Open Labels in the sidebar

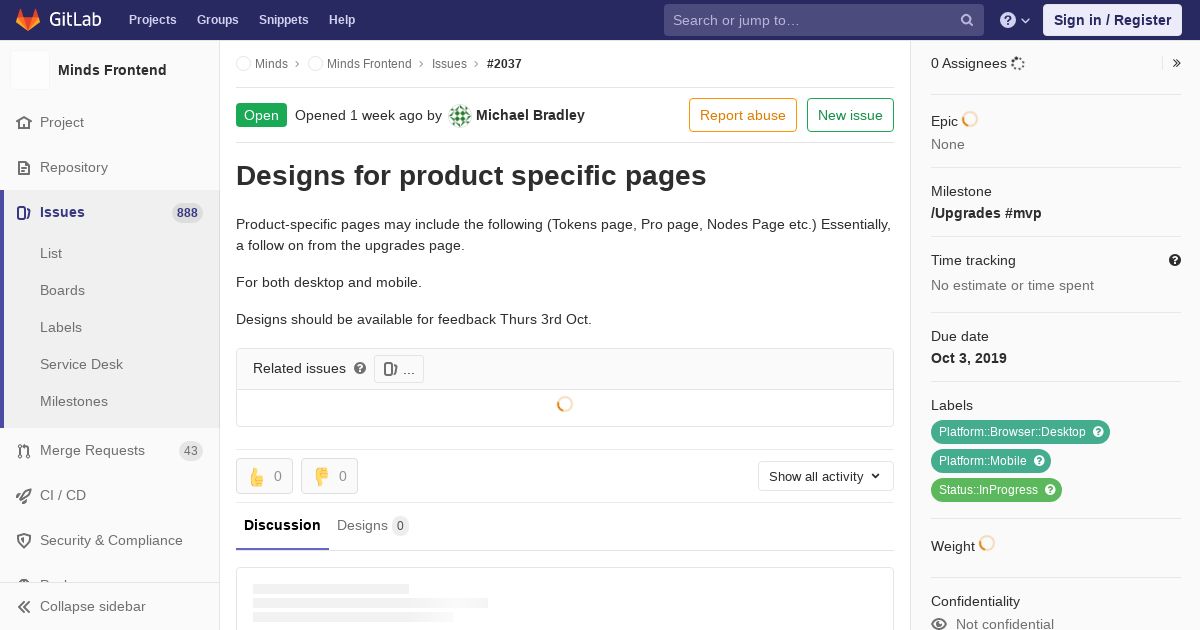pyautogui.click(x=61, y=327)
